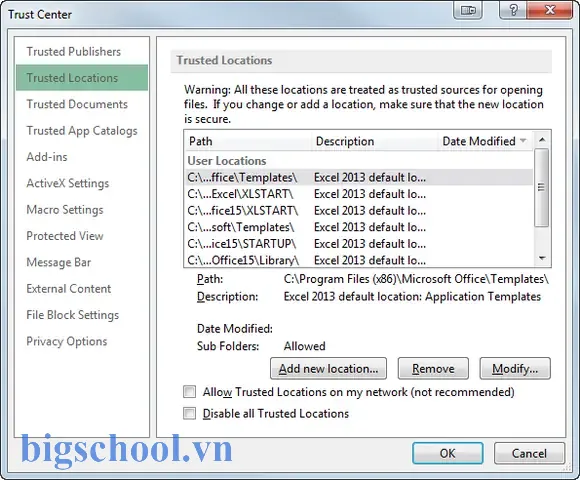This screenshot has height=480, width=580.
Task: Select the C:\...soft\Templates\ row
Action: [x=359, y=227]
